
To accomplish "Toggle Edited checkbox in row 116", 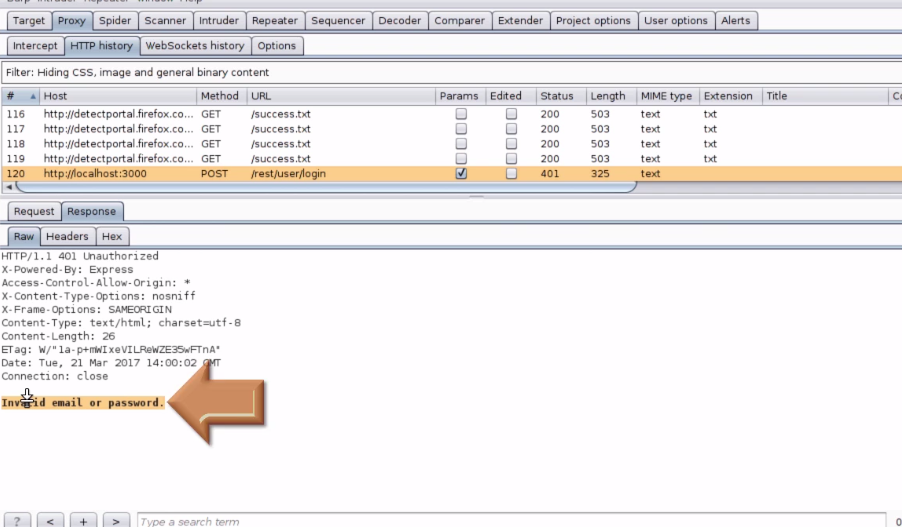I will coord(511,114).
